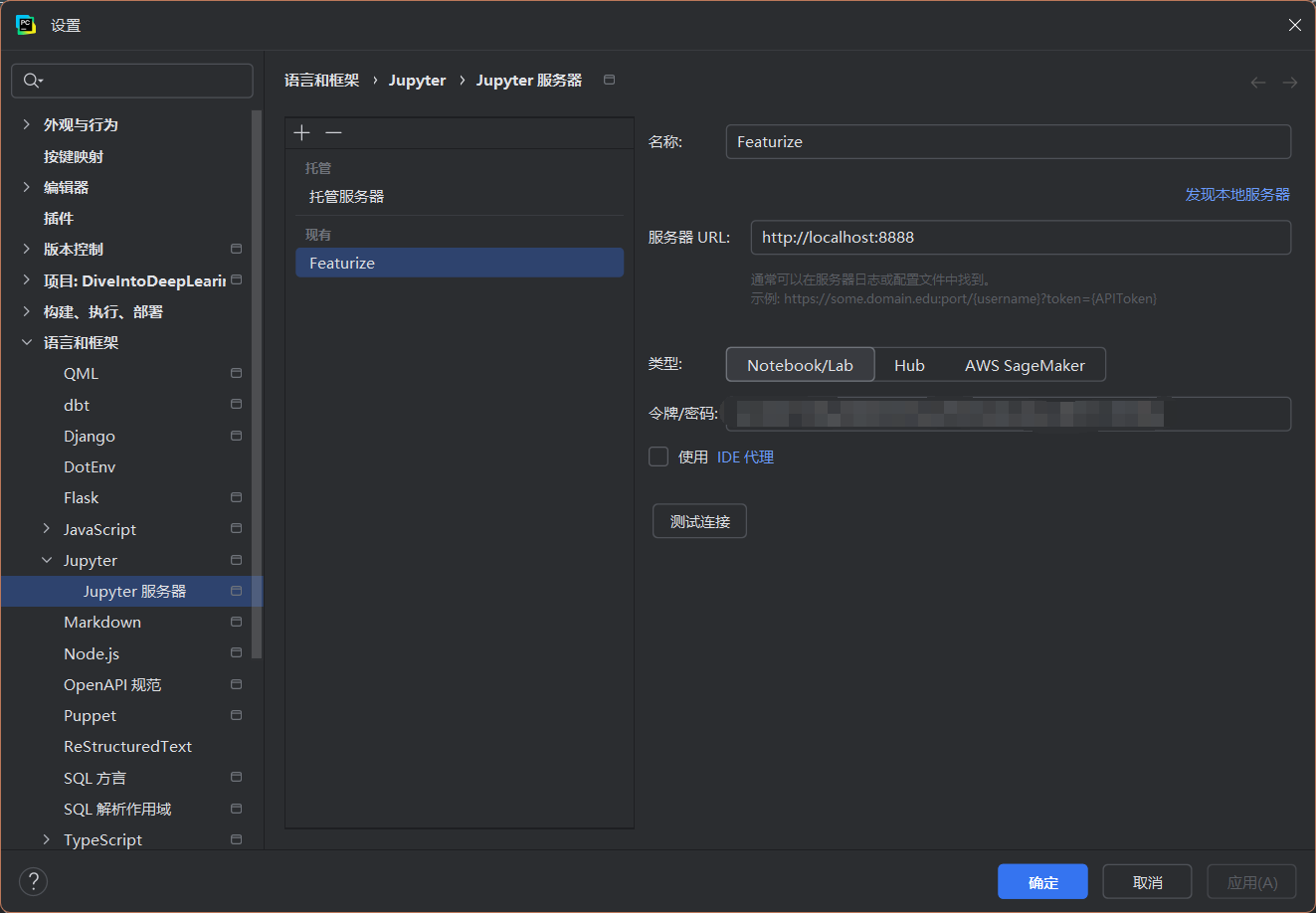Click project-level icon on TypeScript row
The width and height of the screenshot is (1316, 913).
tap(236, 839)
